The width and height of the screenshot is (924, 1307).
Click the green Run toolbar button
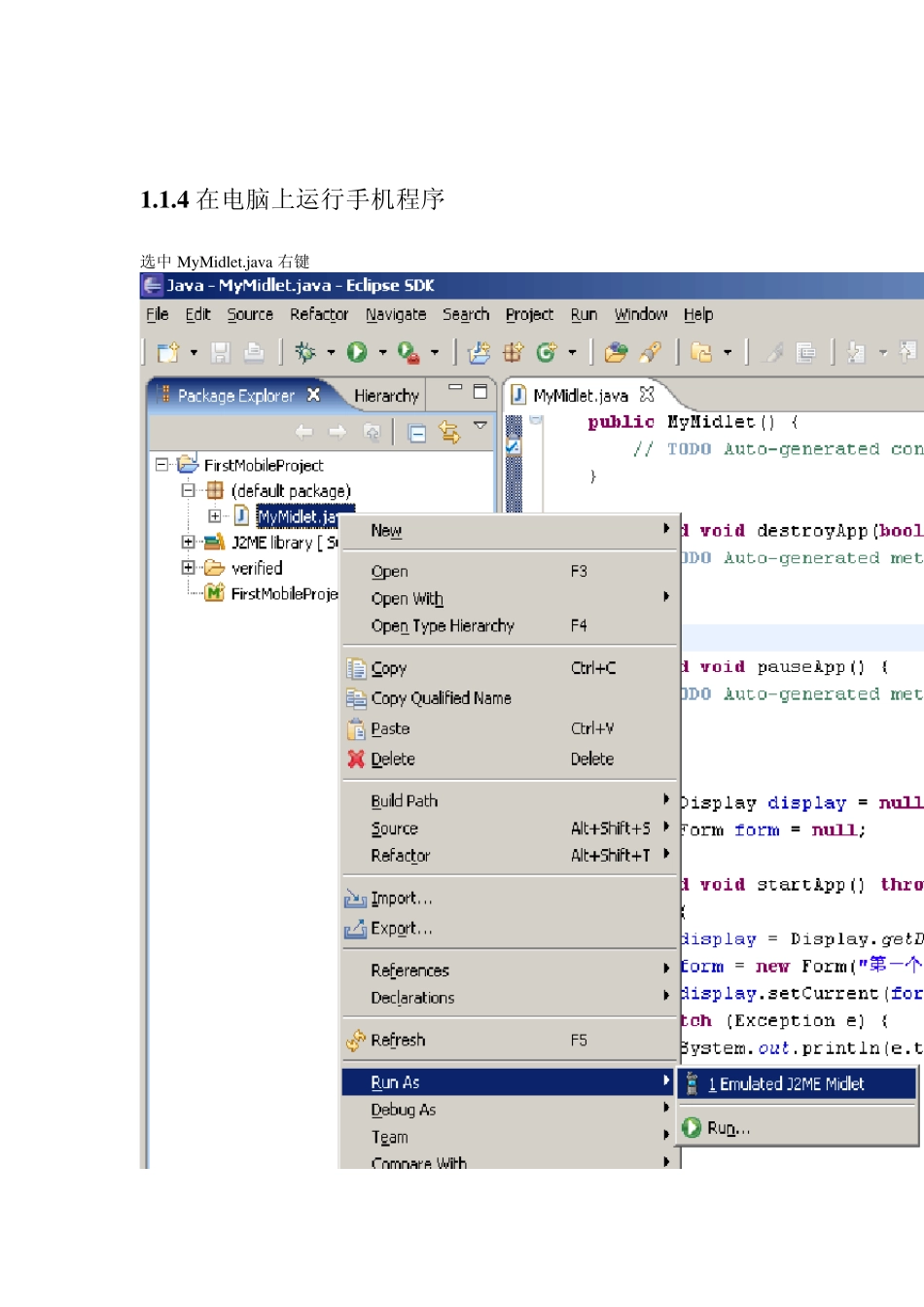point(357,352)
